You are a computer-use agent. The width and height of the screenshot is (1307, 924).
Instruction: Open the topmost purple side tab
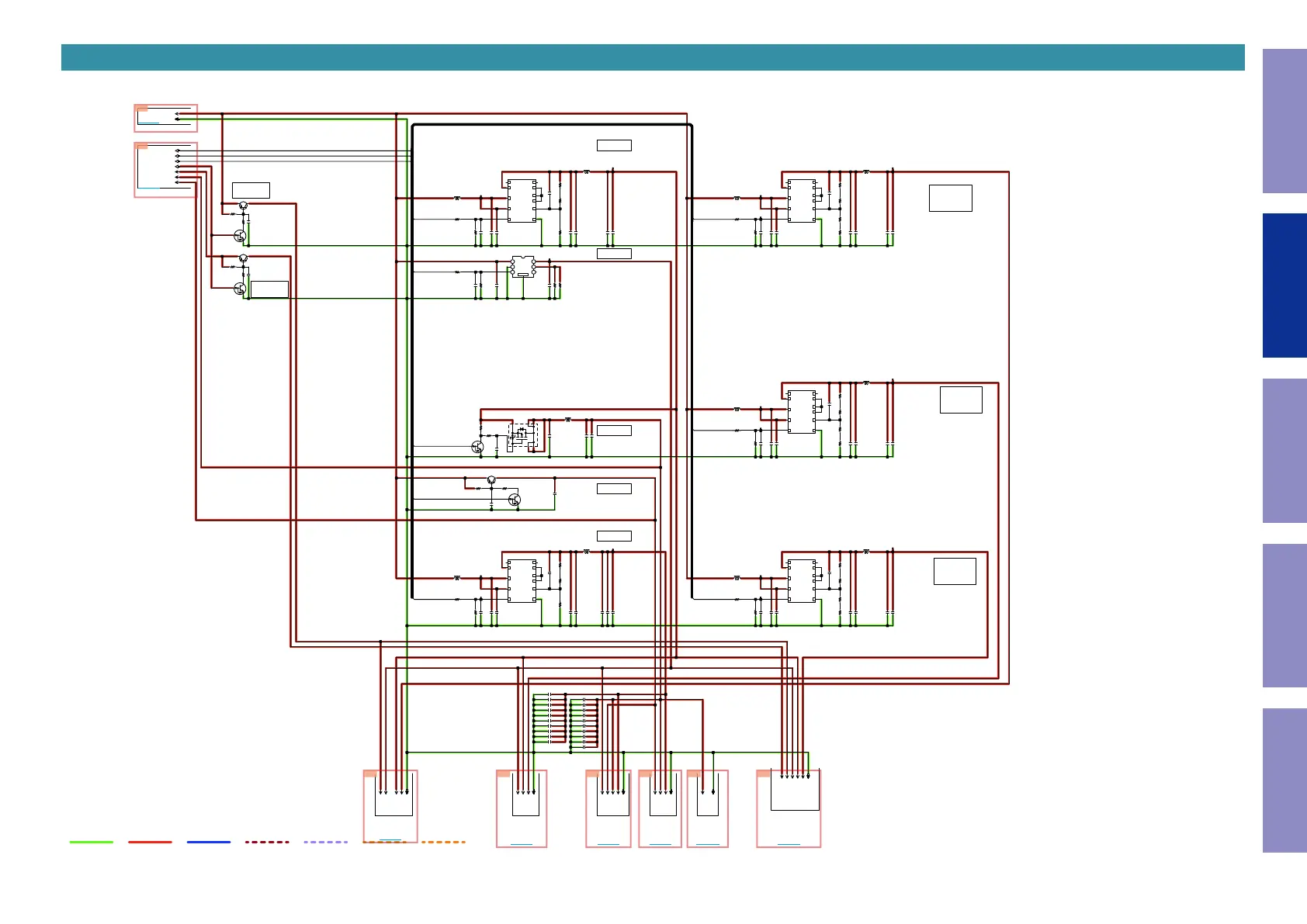(1284, 121)
